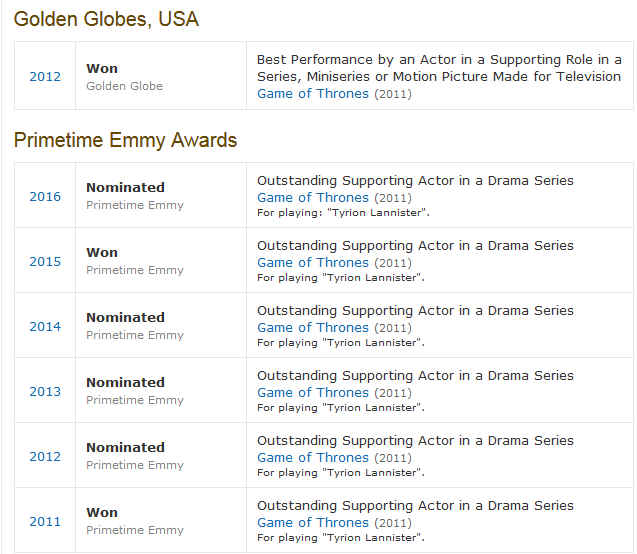
Task: Click Game of Thrones link in 2013 Emmy row
Action: pos(313,393)
